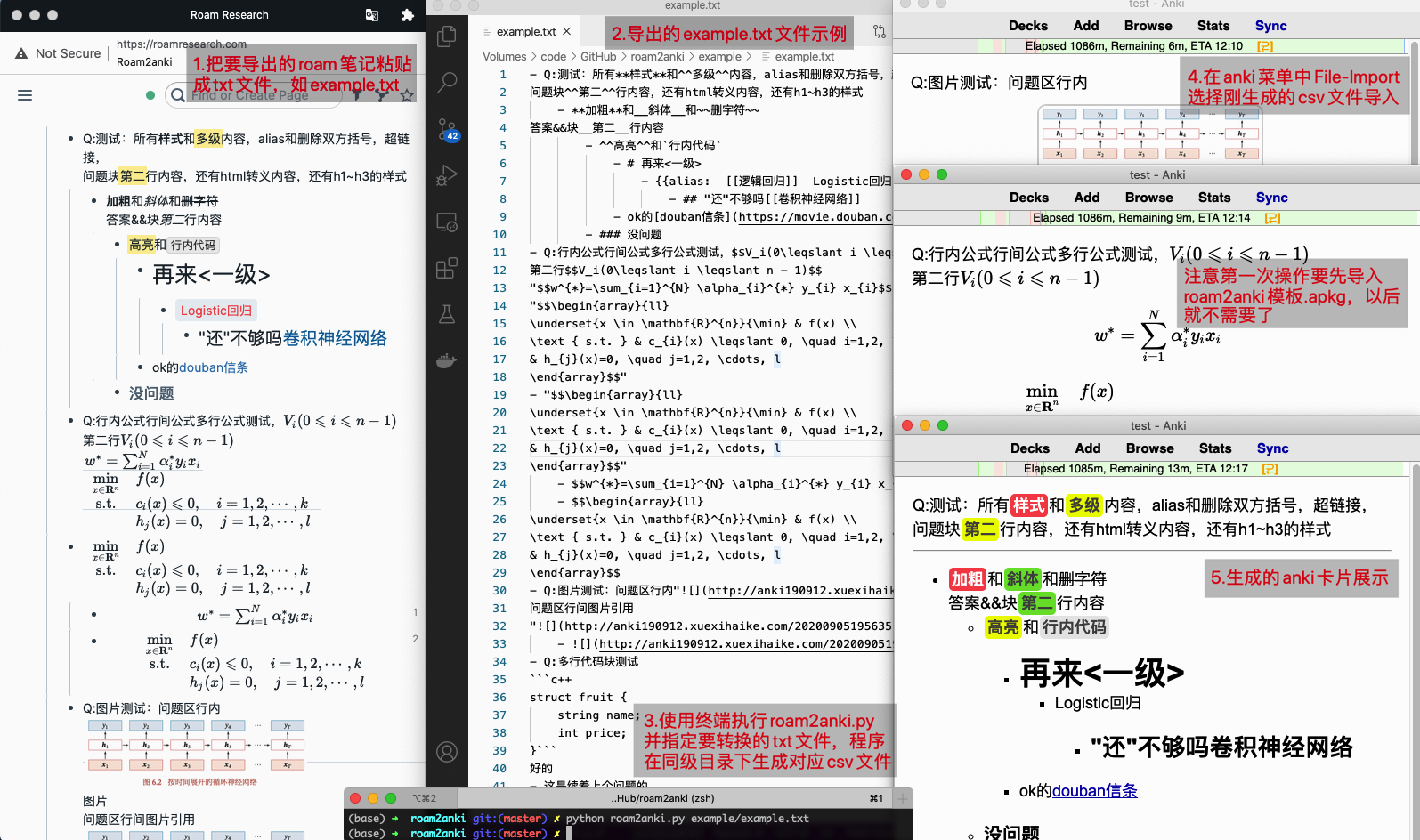Focus the Find or Create Page search field
This screenshot has width=1420, height=840.
pyautogui.click(x=254, y=95)
